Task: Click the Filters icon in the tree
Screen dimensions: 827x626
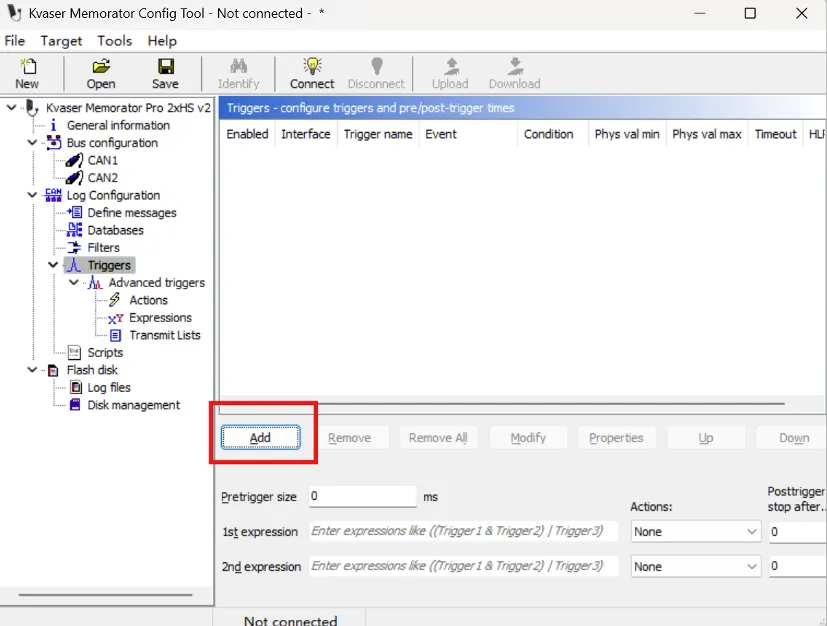Action: pos(74,247)
